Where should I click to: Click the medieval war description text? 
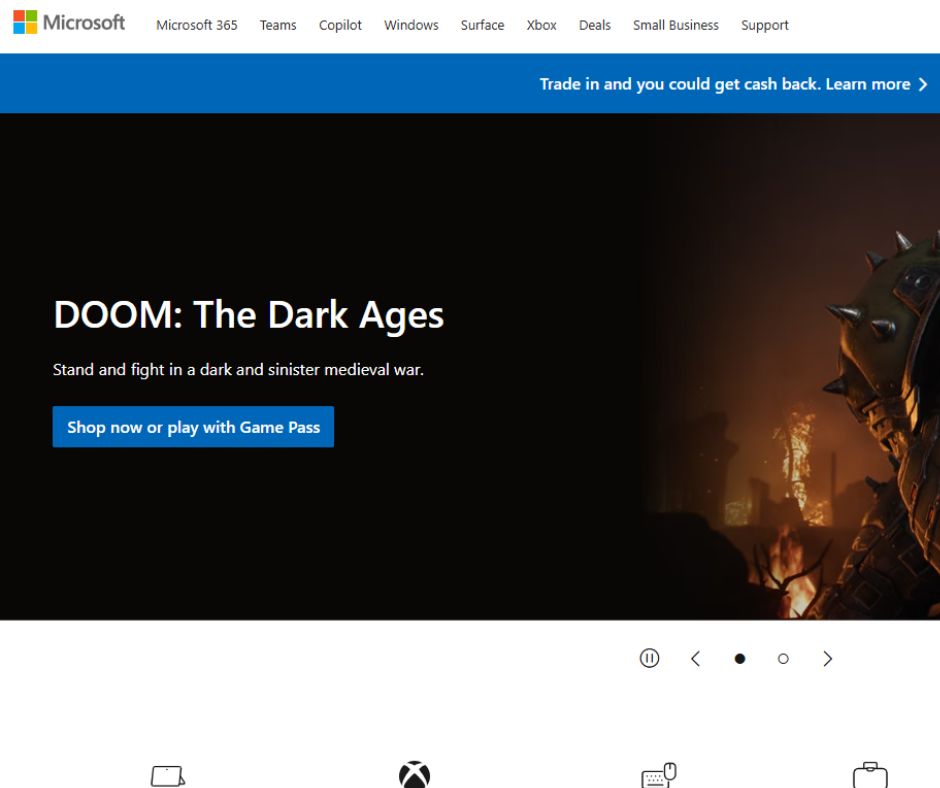[x=238, y=369]
